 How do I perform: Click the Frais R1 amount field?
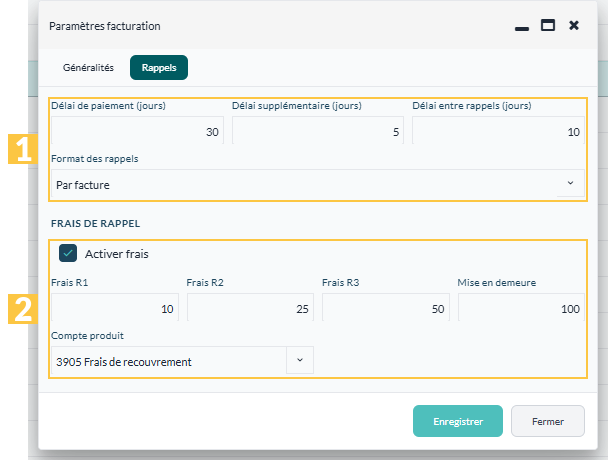(115, 308)
